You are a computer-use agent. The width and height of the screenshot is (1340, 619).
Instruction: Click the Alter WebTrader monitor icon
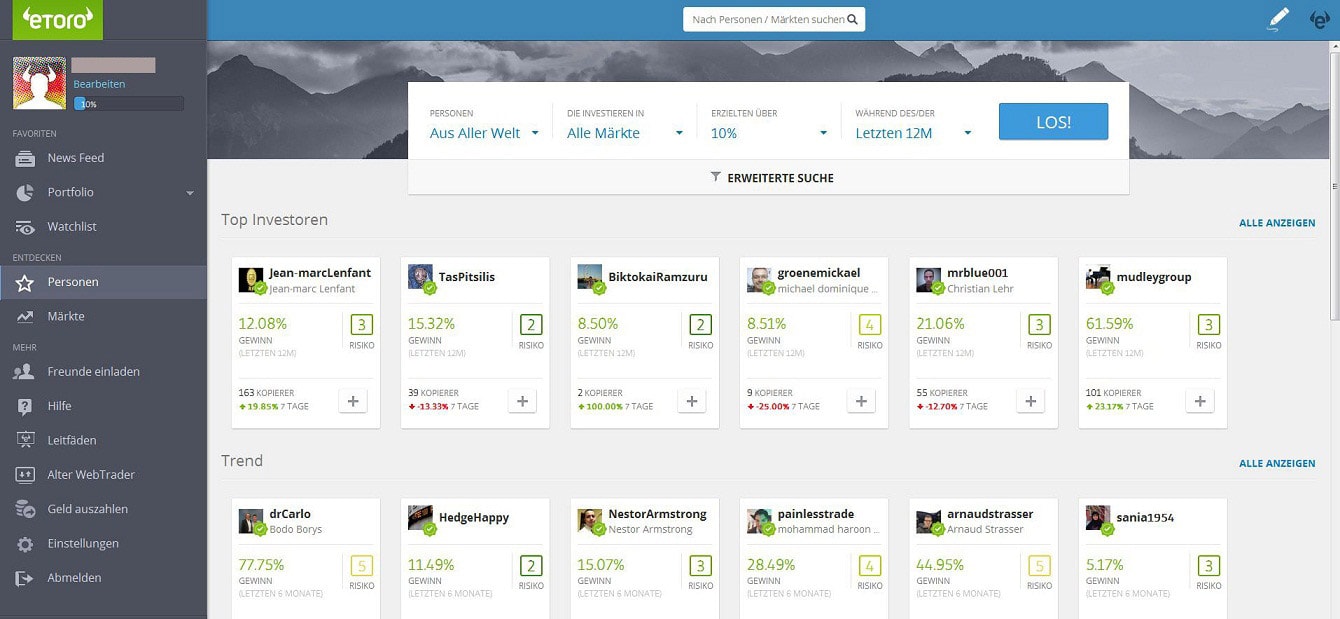pos(25,475)
